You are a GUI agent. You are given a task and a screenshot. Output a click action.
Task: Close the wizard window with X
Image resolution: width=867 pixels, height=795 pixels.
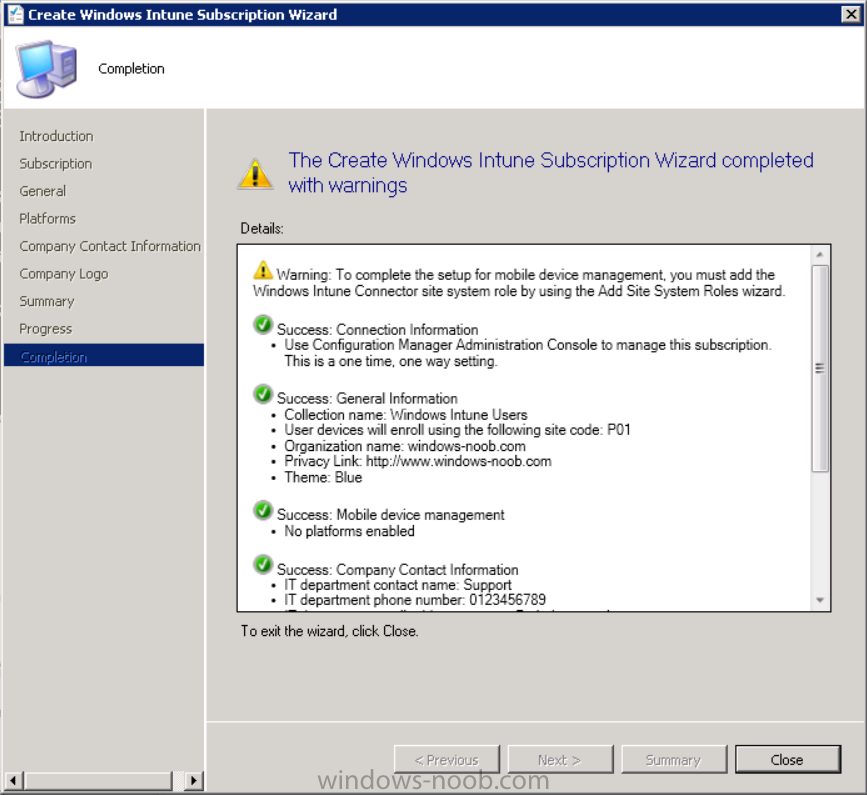[850, 14]
